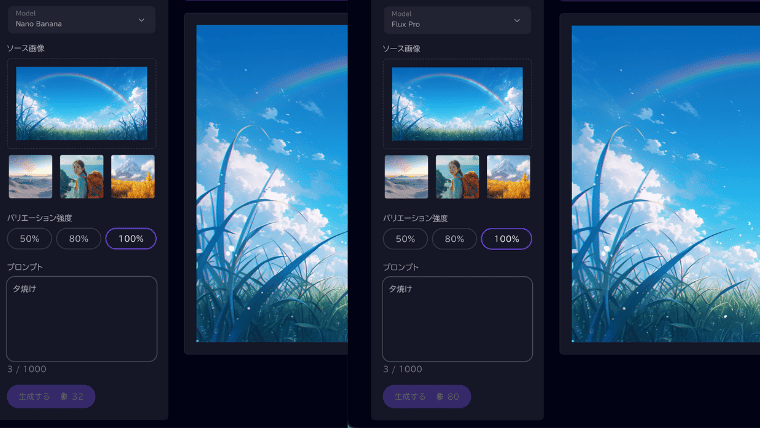Open the Nano Banana model dropdown

[x=81, y=19]
